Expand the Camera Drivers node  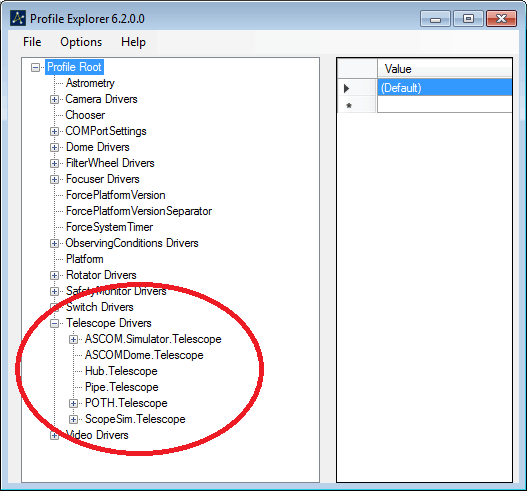pyautogui.click(x=54, y=99)
